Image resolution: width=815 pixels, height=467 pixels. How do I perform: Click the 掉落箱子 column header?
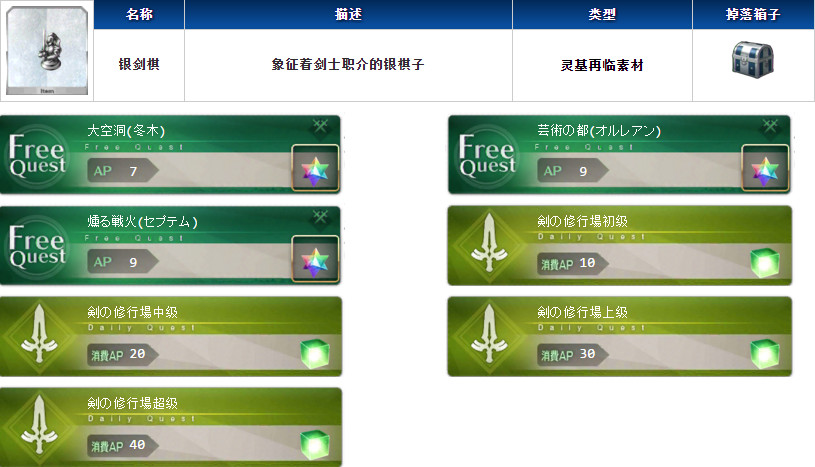753,15
